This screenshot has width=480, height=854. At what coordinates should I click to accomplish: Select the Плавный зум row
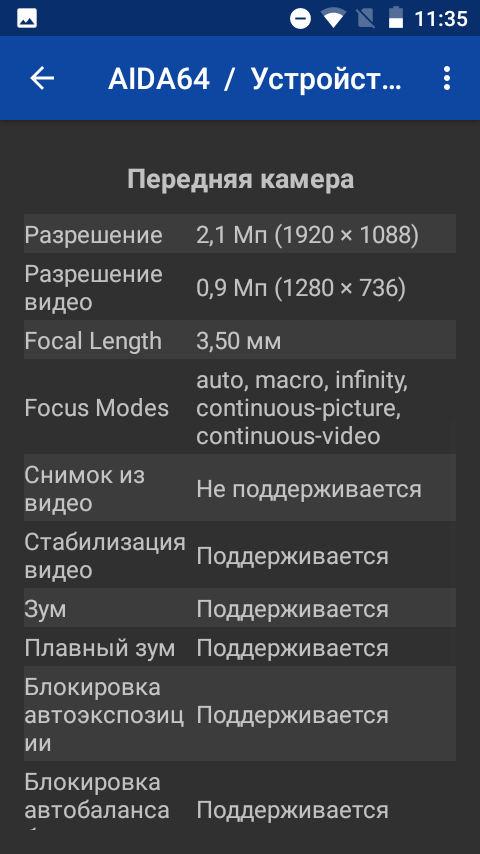tap(240, 647)
